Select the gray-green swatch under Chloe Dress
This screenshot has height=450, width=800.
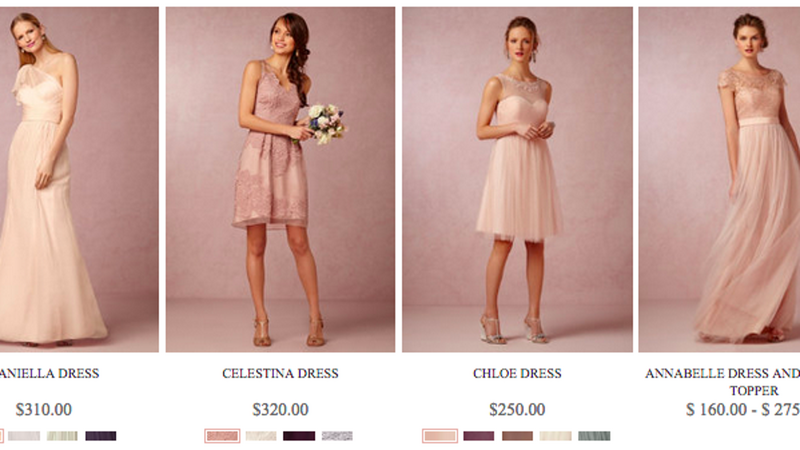pyautogui.click(x=594, y=436)
